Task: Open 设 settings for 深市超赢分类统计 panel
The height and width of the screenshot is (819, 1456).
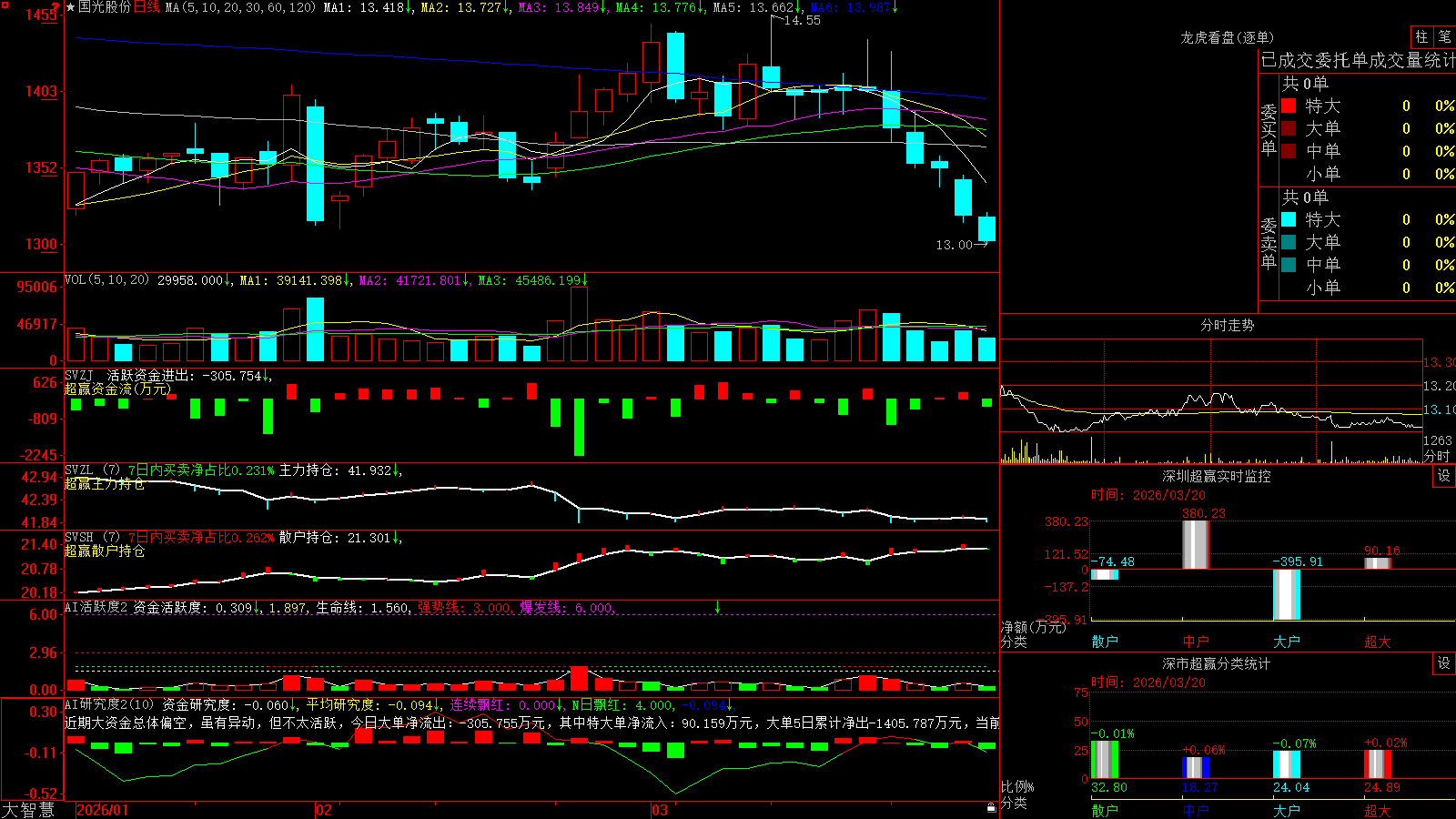Action: coord(1444,663)
